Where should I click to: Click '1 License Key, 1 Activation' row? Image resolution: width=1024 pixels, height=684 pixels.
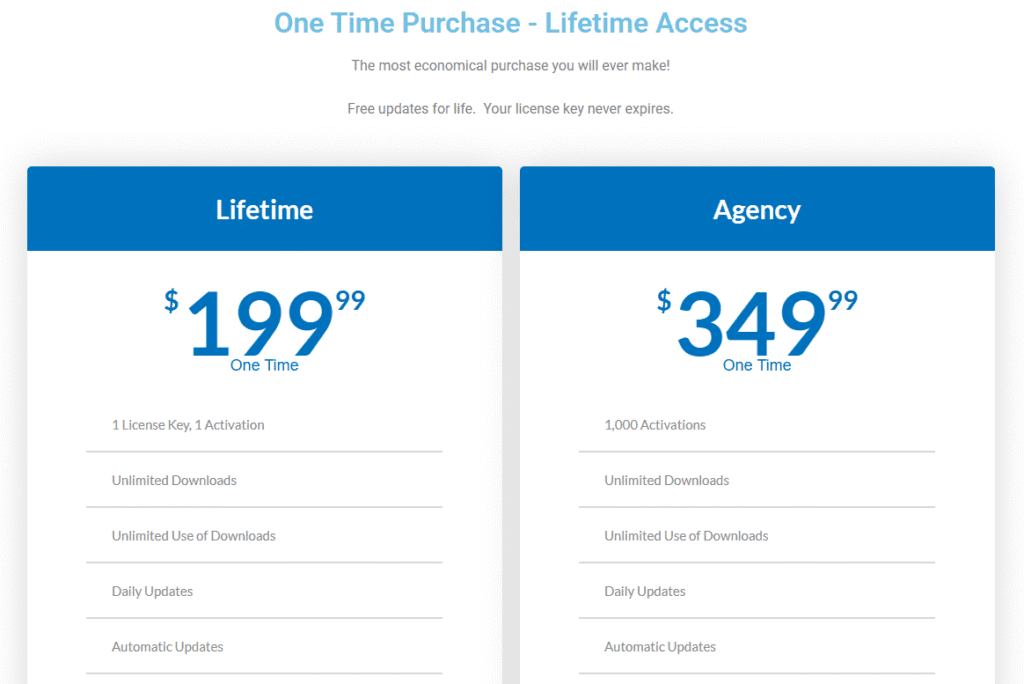[x=264, y=425]
